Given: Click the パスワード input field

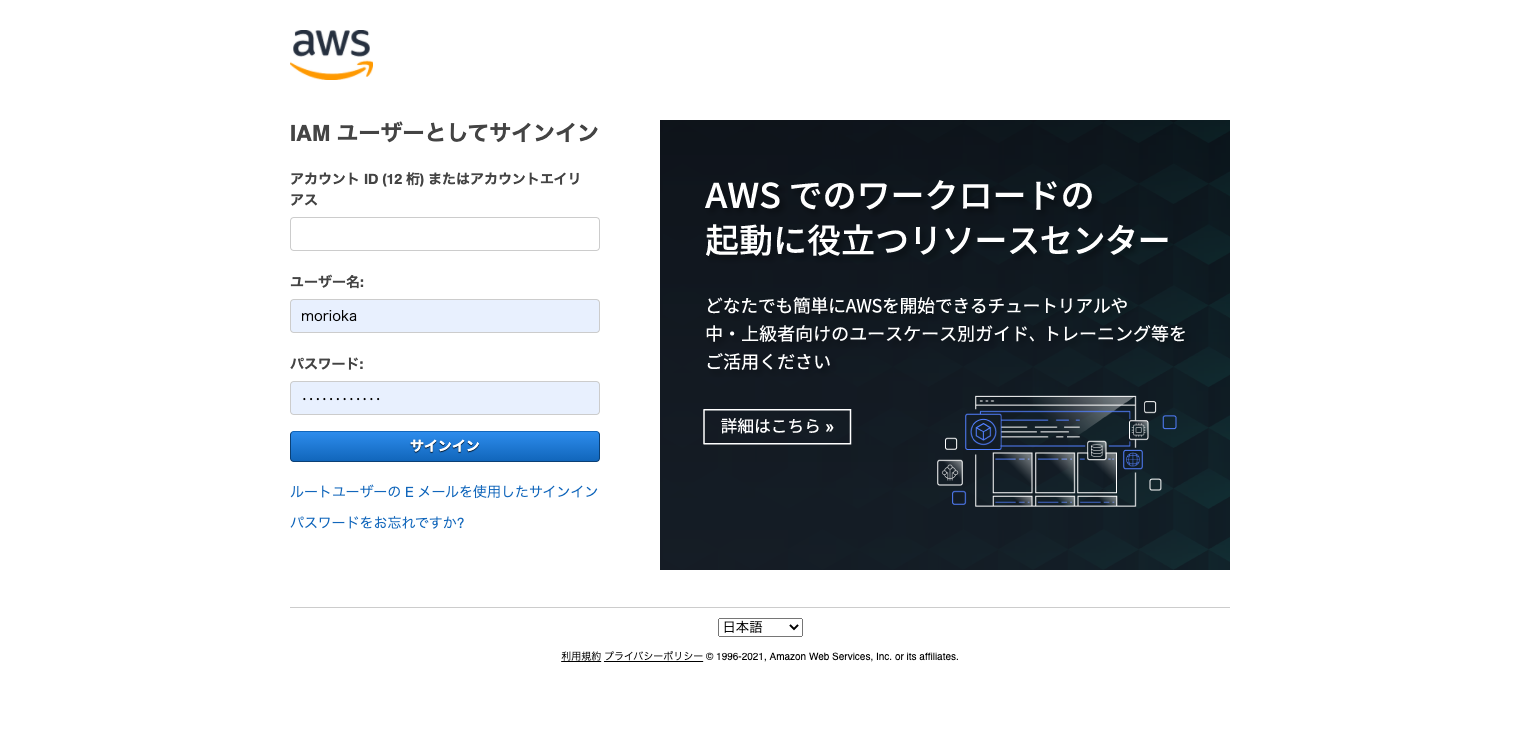Looking at the screenshot, I should 445,398.
